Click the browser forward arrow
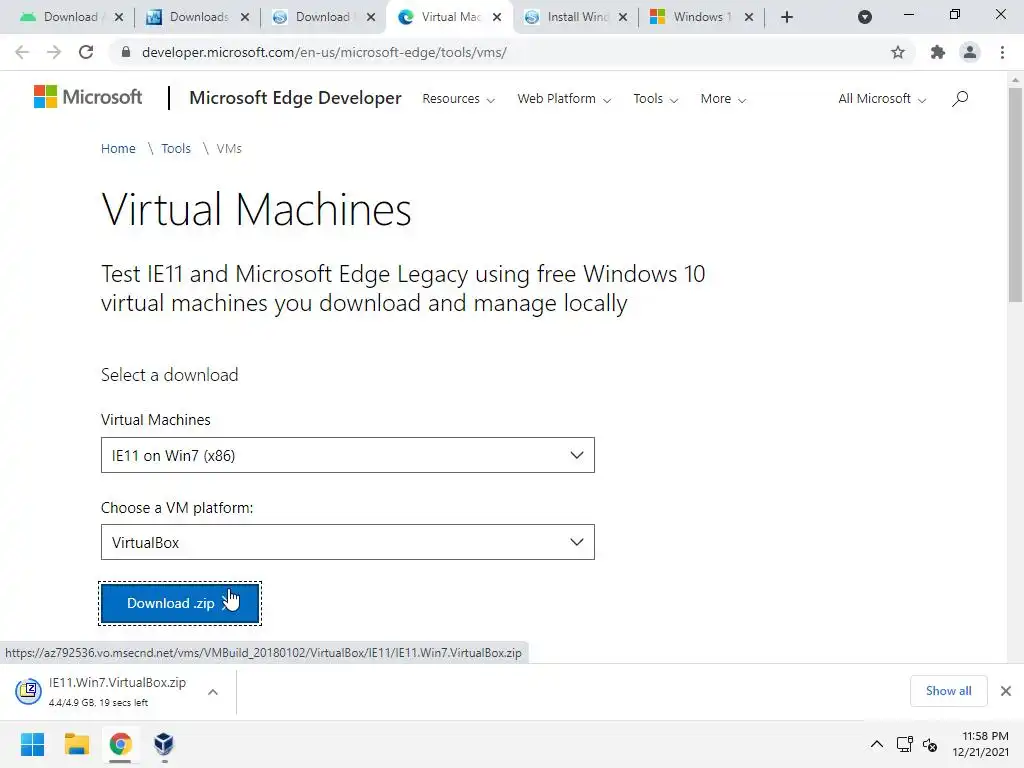This screenshot has height=768, width=1024. click(54, 52)
